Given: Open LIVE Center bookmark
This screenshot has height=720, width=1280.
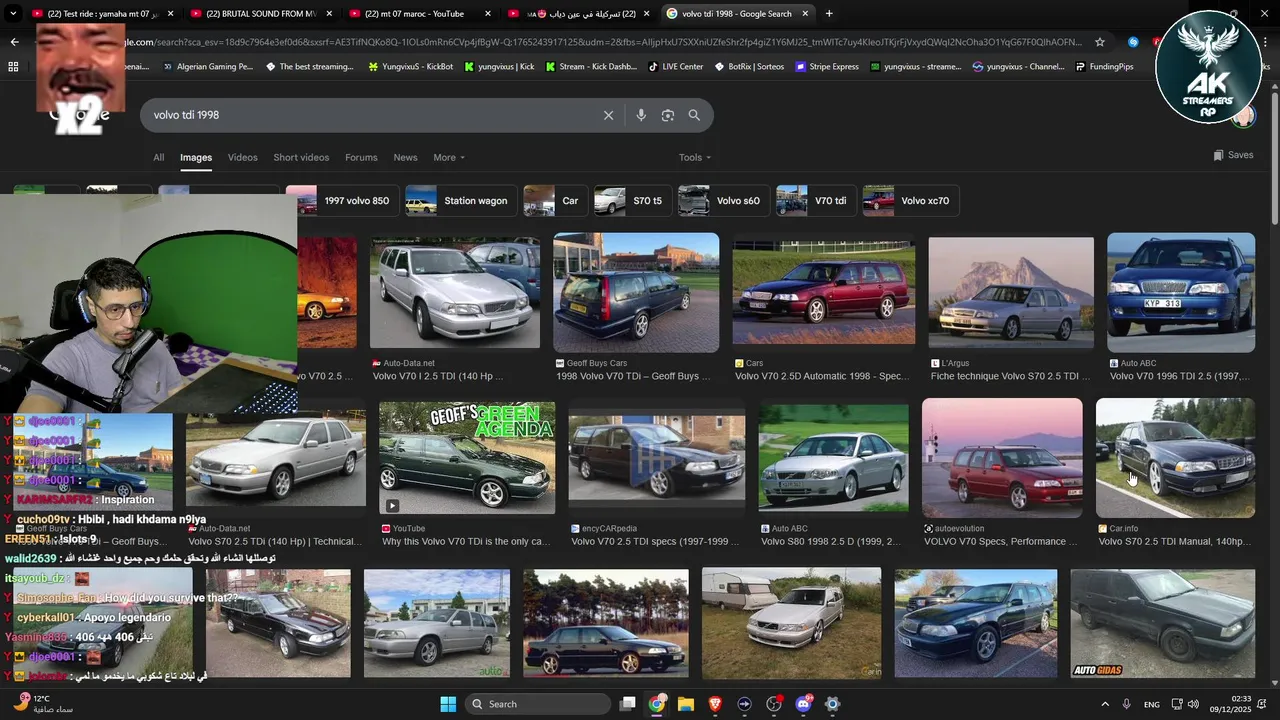Looking at the screenshot, I should pos(675,67).
